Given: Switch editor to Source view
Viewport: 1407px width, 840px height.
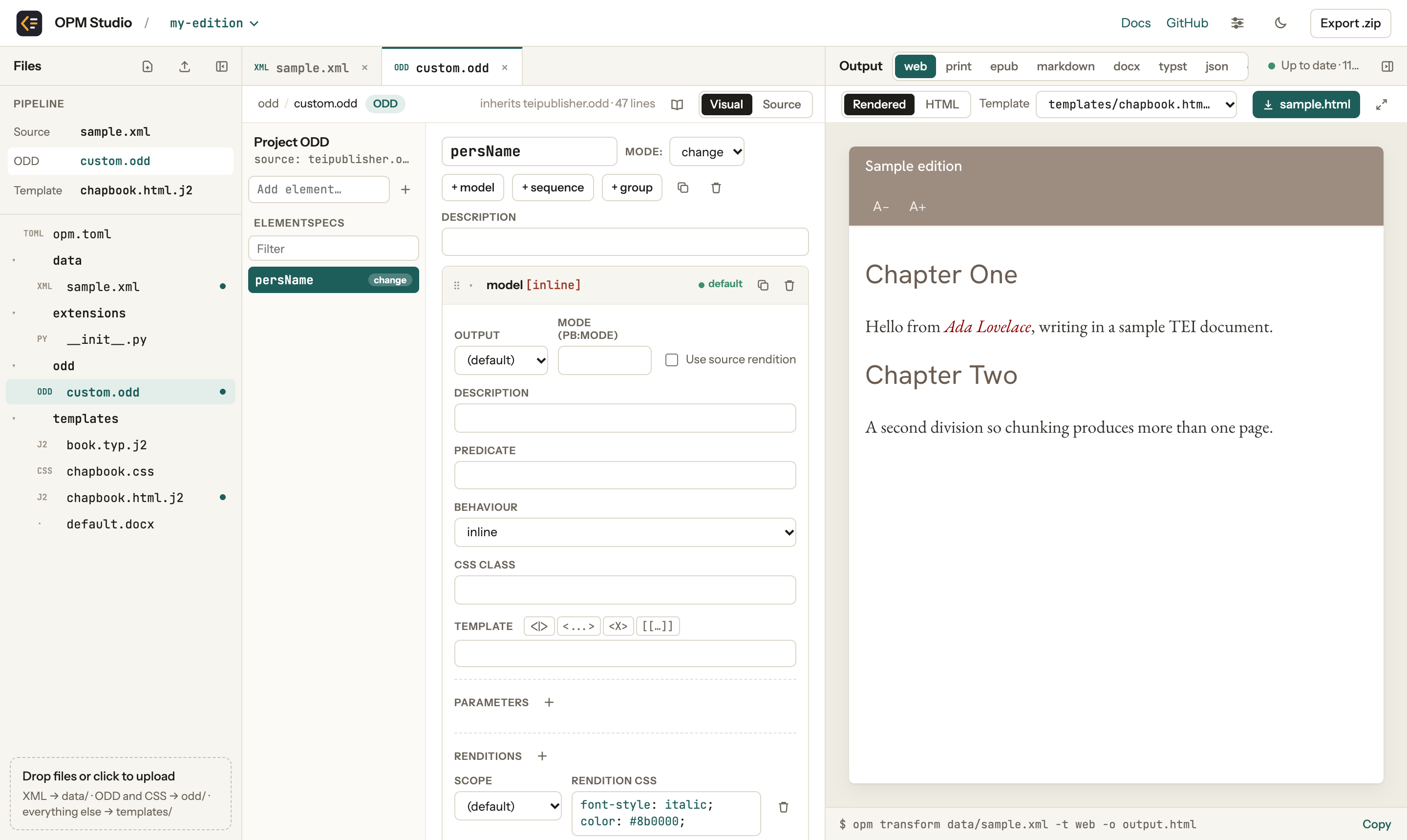Looking at the screenshot, I should 781,104.
